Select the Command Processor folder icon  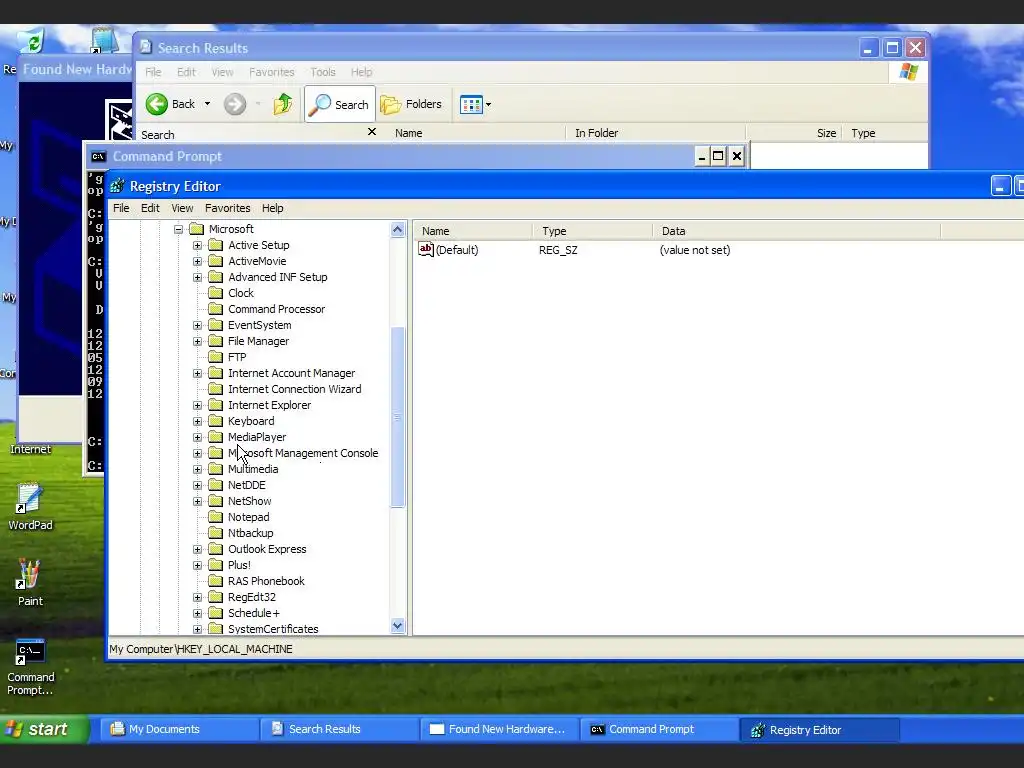(x=216, y=309)
